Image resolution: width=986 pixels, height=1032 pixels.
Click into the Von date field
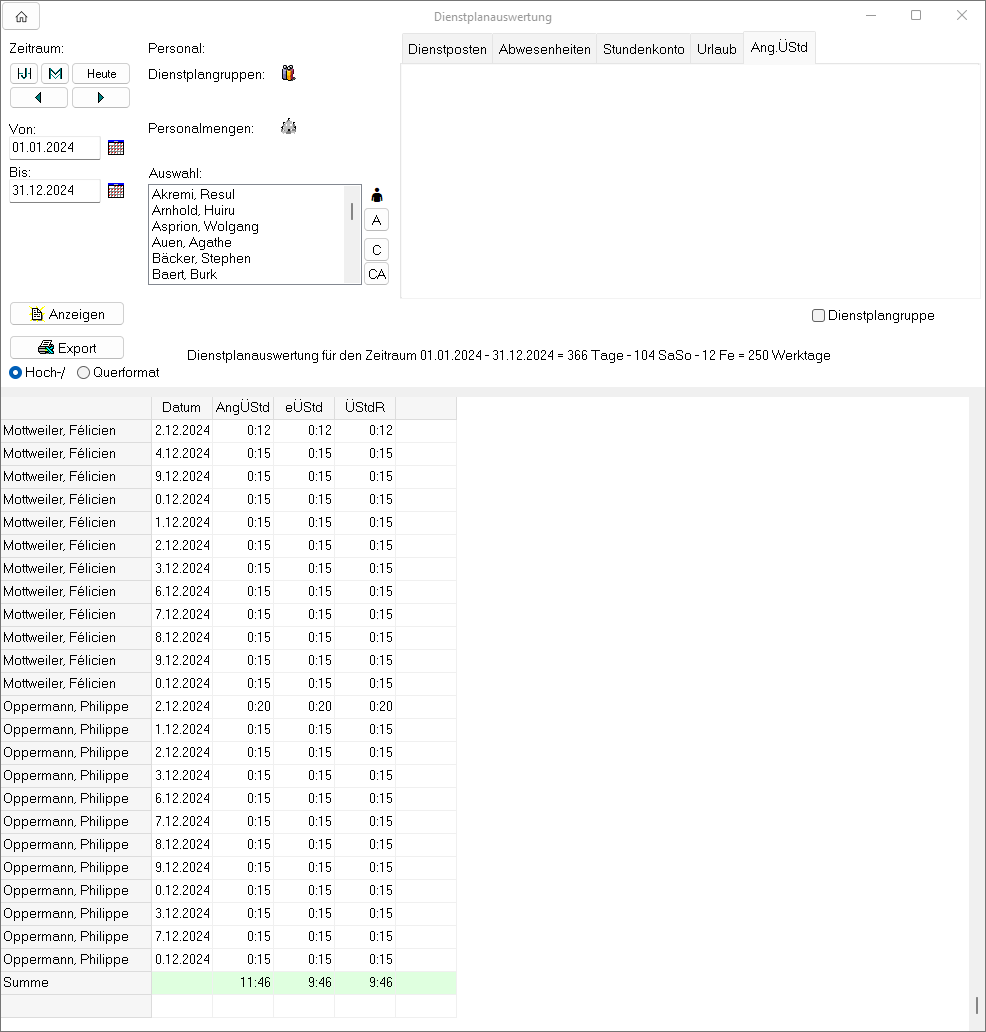55,148
